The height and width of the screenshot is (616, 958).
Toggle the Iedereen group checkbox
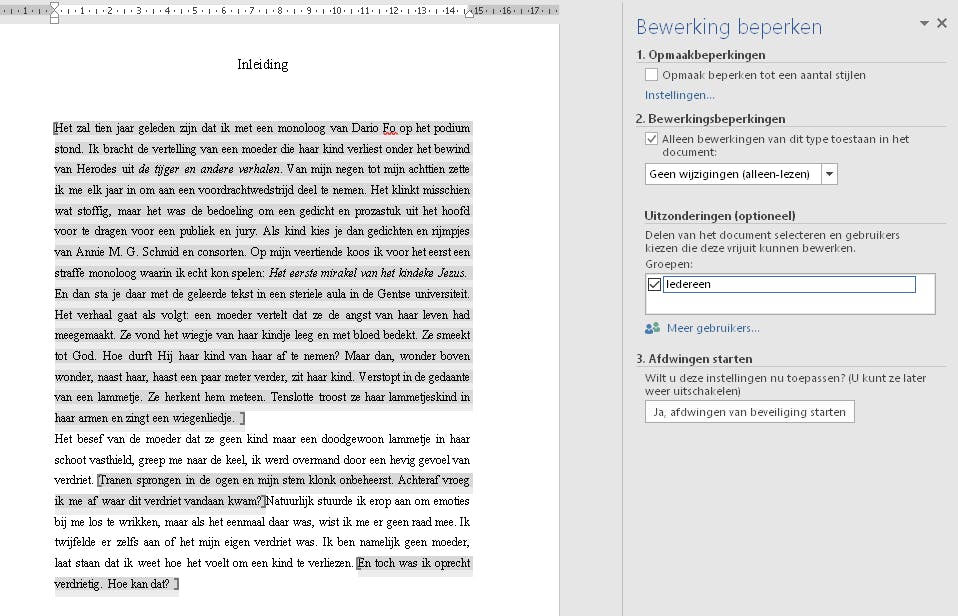656,283
